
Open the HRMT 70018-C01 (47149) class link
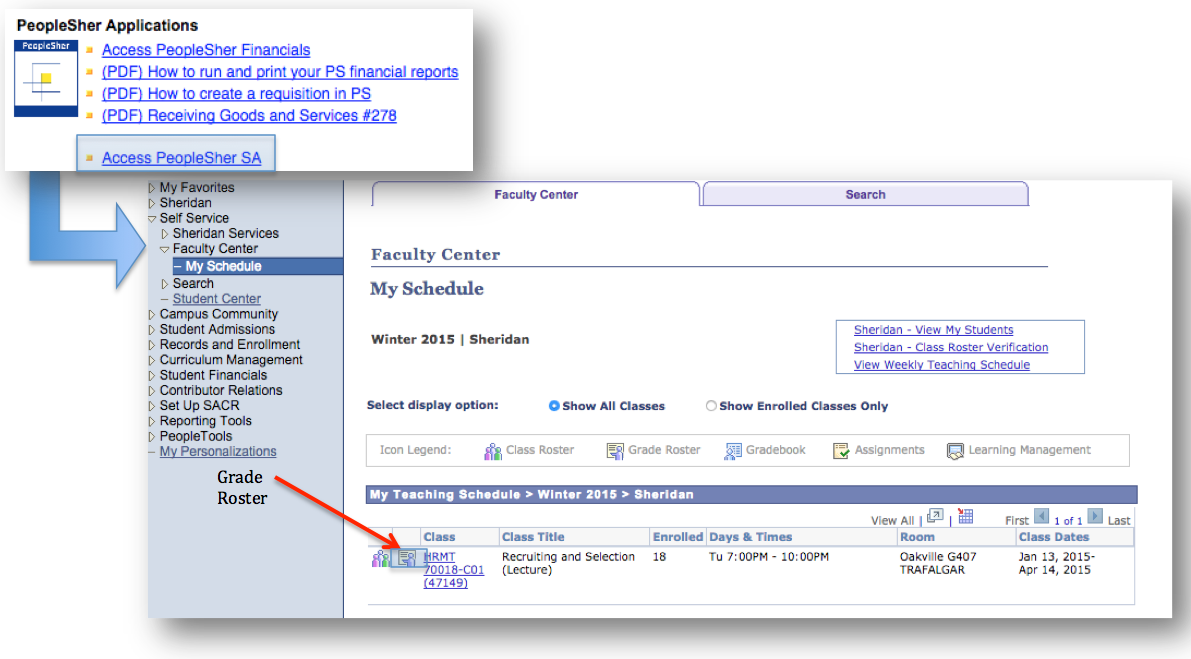[x=453, y=570]
